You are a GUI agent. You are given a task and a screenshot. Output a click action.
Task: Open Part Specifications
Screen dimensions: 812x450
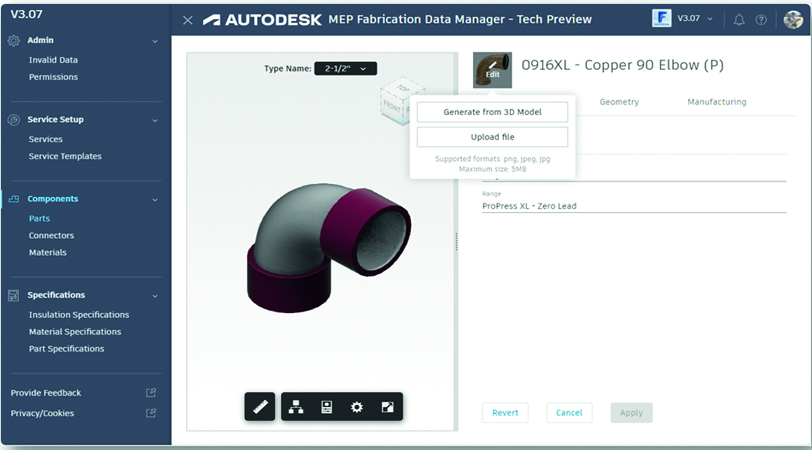(x=66, y=349)
